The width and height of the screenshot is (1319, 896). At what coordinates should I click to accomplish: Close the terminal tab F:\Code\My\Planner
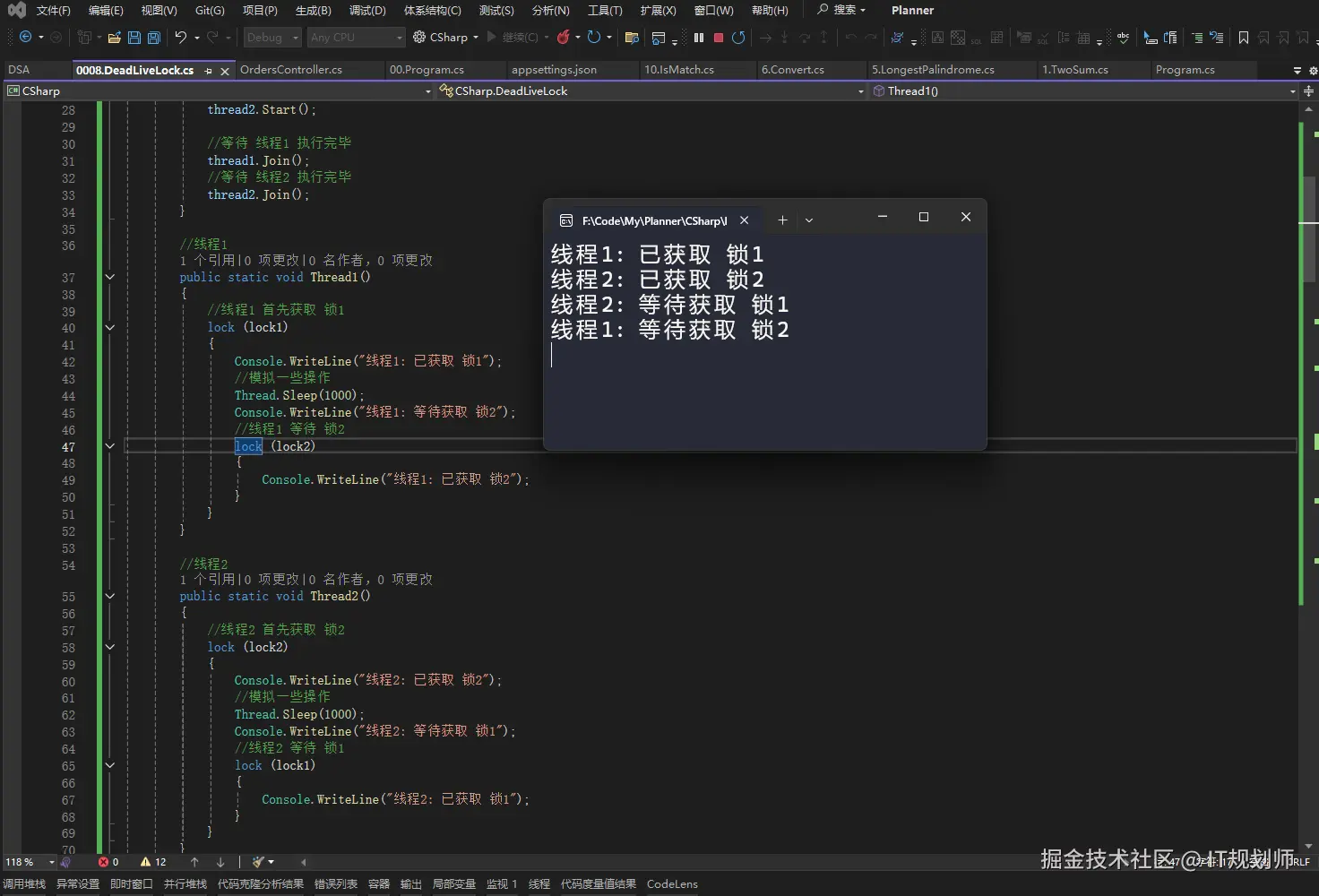744,220
